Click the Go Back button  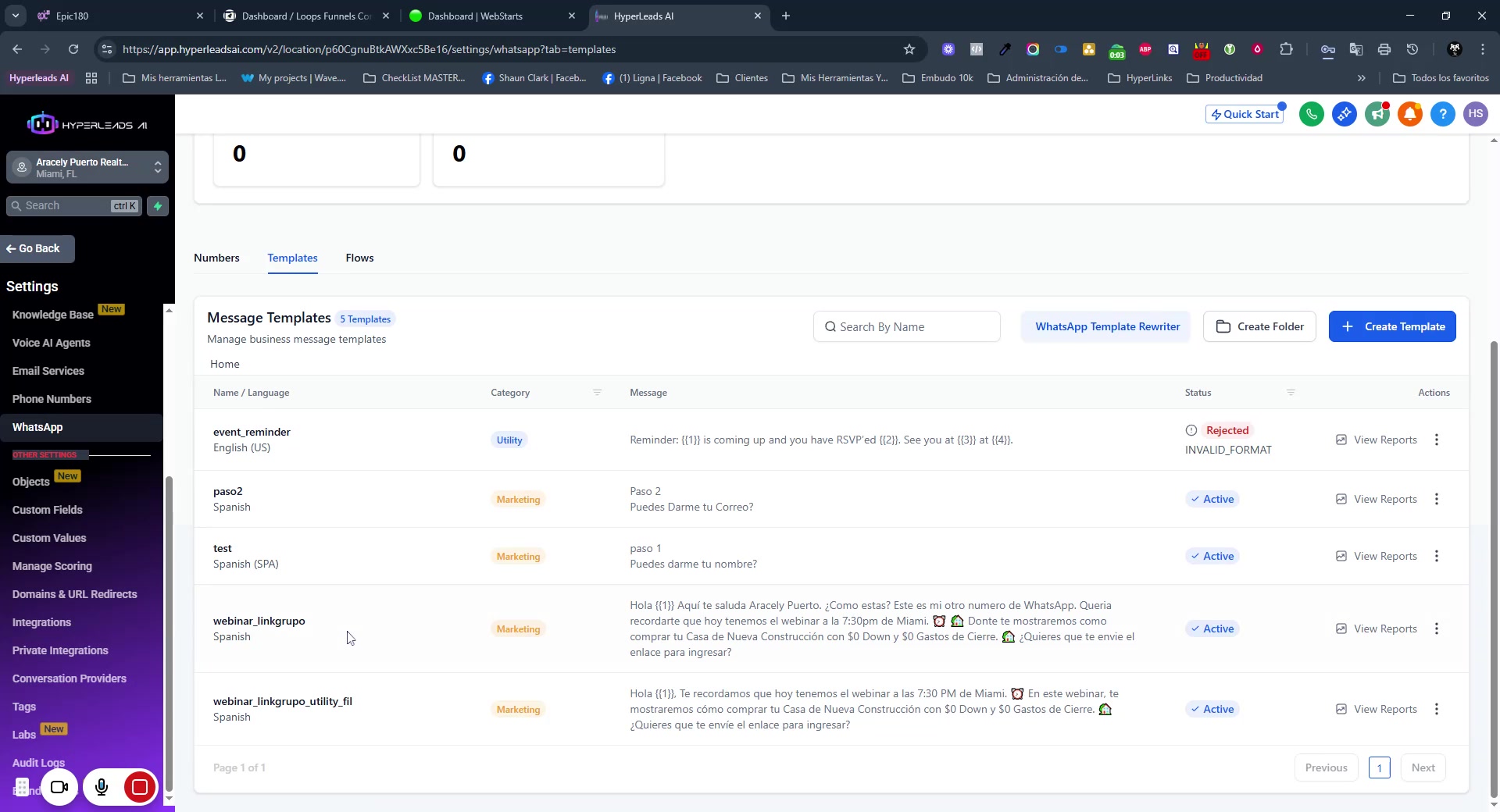(37, 248)
